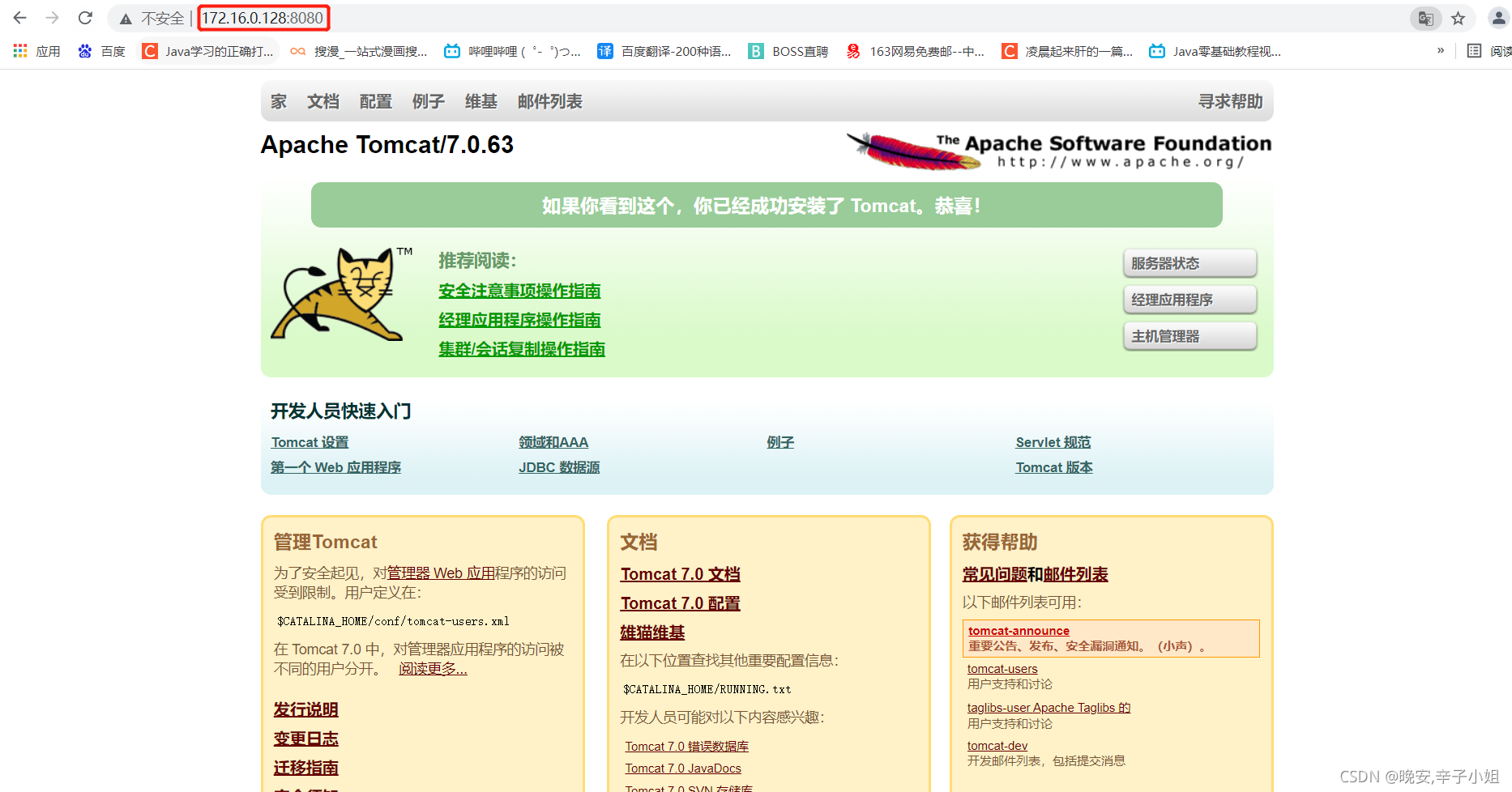
Task: Click the 文档 navigation menu item
Action: point(322,101)
